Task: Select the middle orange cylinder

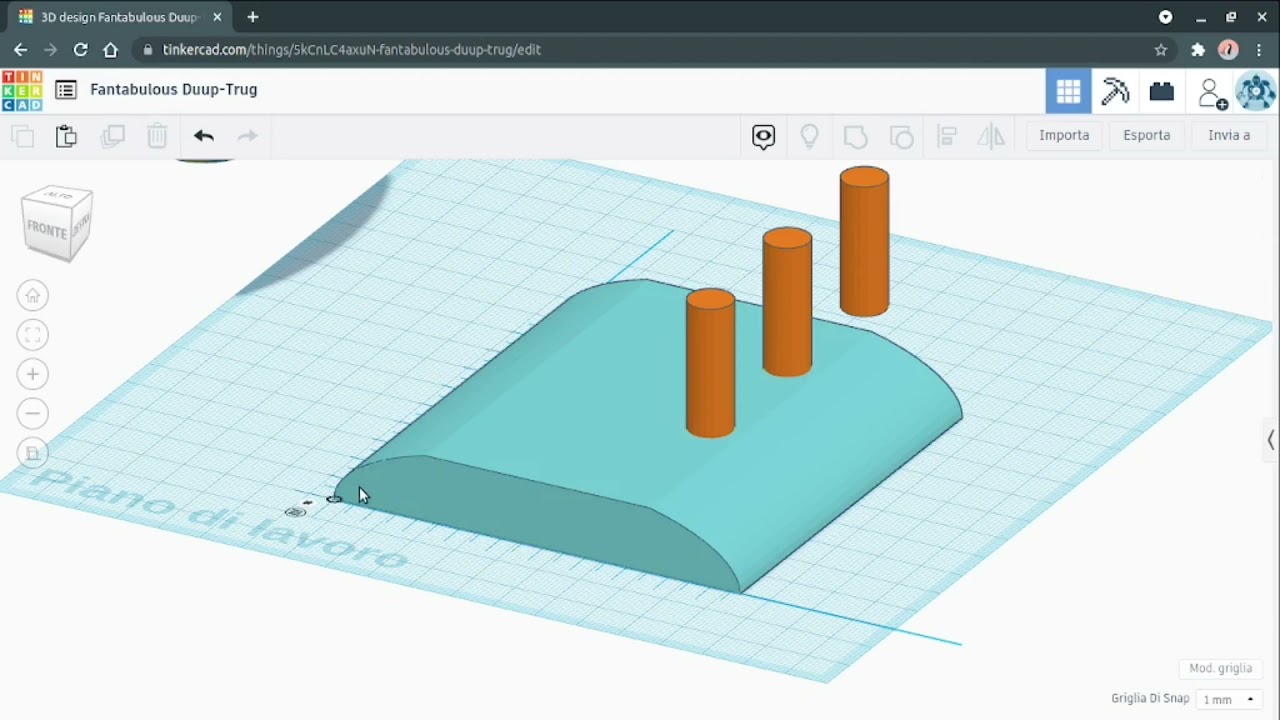Action: point(787,302)
